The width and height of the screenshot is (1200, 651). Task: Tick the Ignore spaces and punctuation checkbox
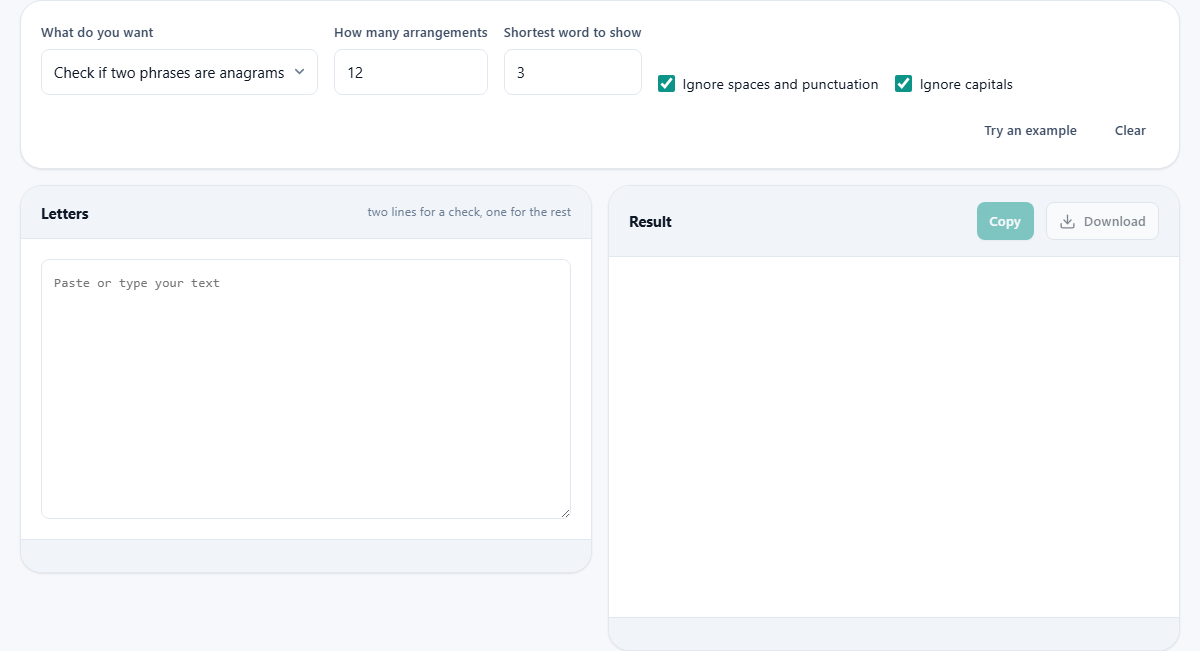(666, 84)
